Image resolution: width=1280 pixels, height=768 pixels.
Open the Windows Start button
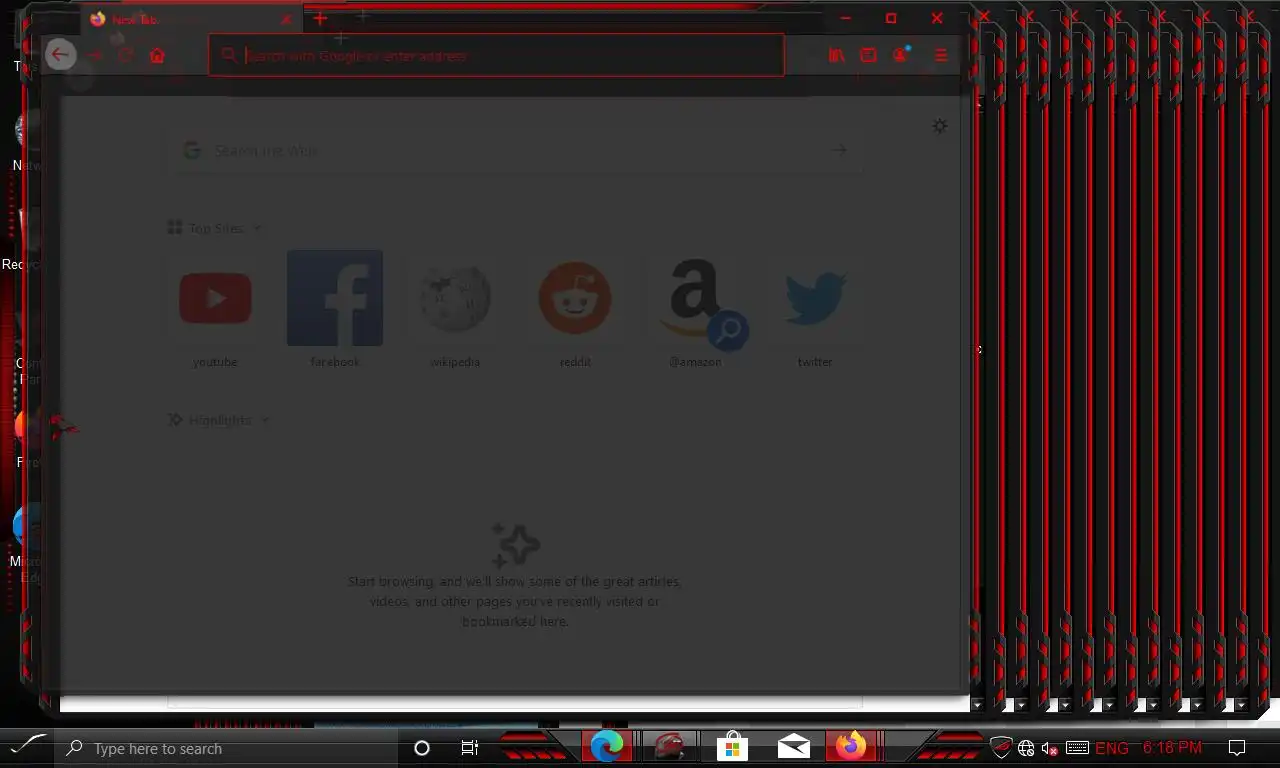pos(29,747)
